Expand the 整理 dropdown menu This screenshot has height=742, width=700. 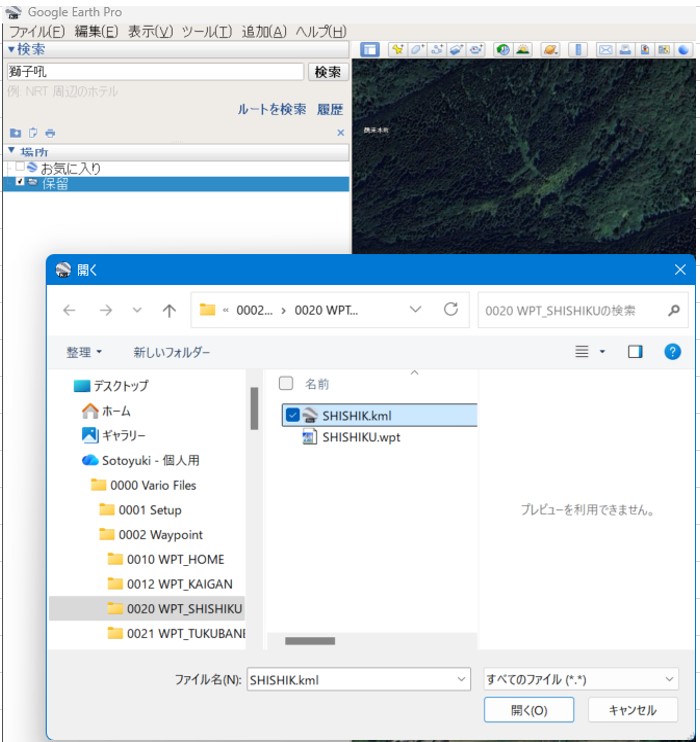click(x=84, y=352)
